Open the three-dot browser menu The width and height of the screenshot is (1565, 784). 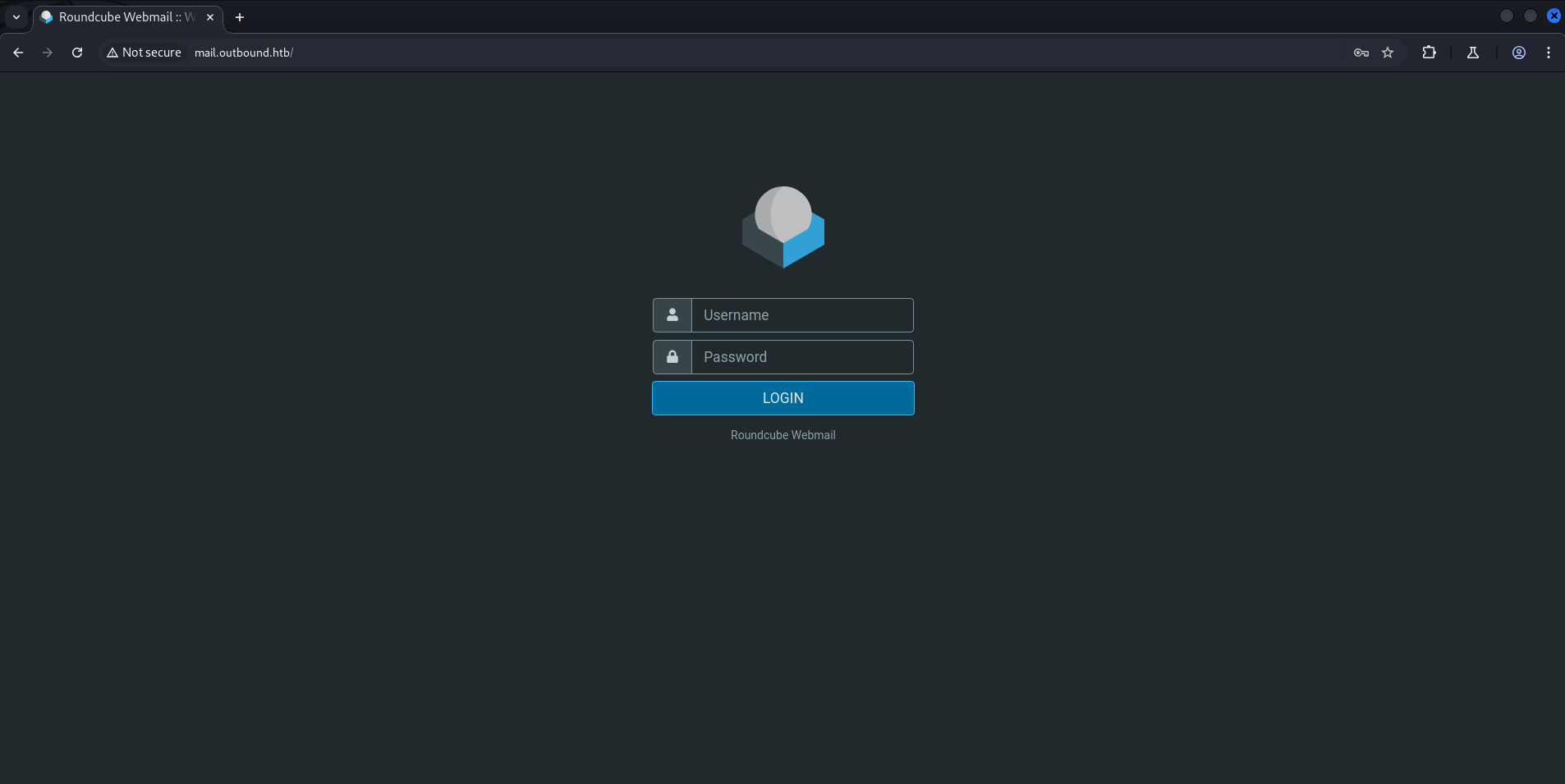pos(1549,53)
